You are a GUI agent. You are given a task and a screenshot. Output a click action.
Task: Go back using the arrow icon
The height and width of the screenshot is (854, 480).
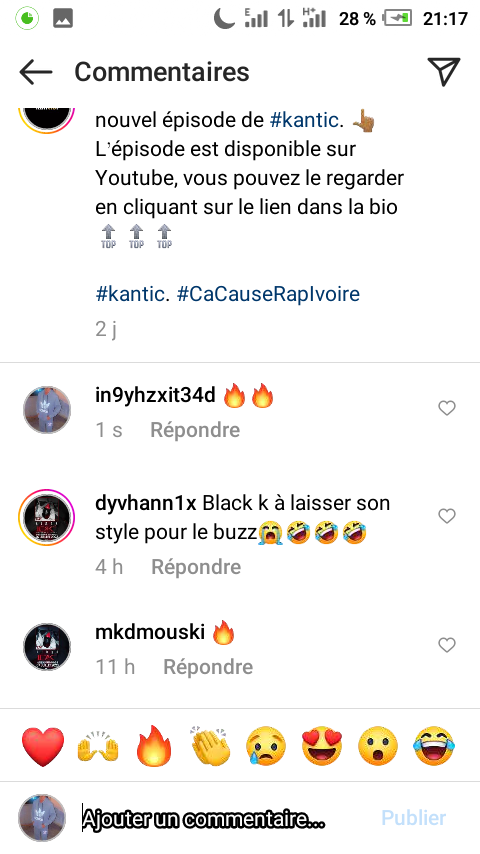pyautogui.click(x=36, y=72)
